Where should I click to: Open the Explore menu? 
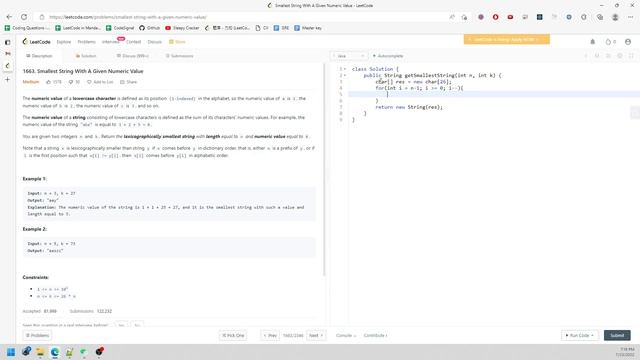(64, 42)
